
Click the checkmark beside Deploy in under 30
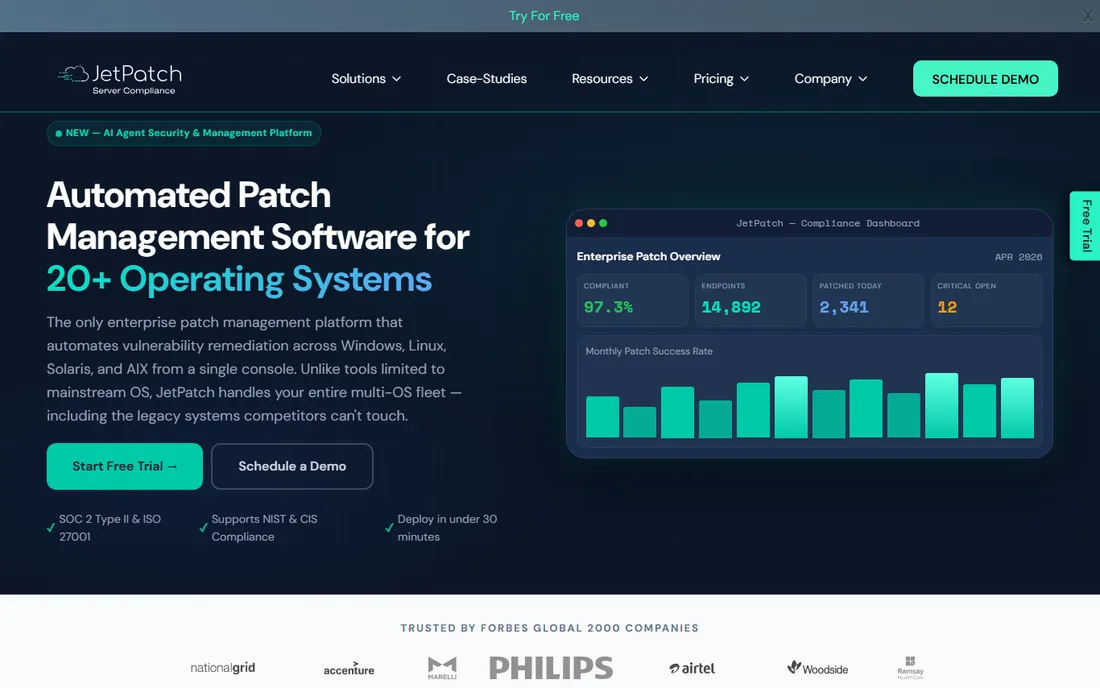(x=389, y=527)
